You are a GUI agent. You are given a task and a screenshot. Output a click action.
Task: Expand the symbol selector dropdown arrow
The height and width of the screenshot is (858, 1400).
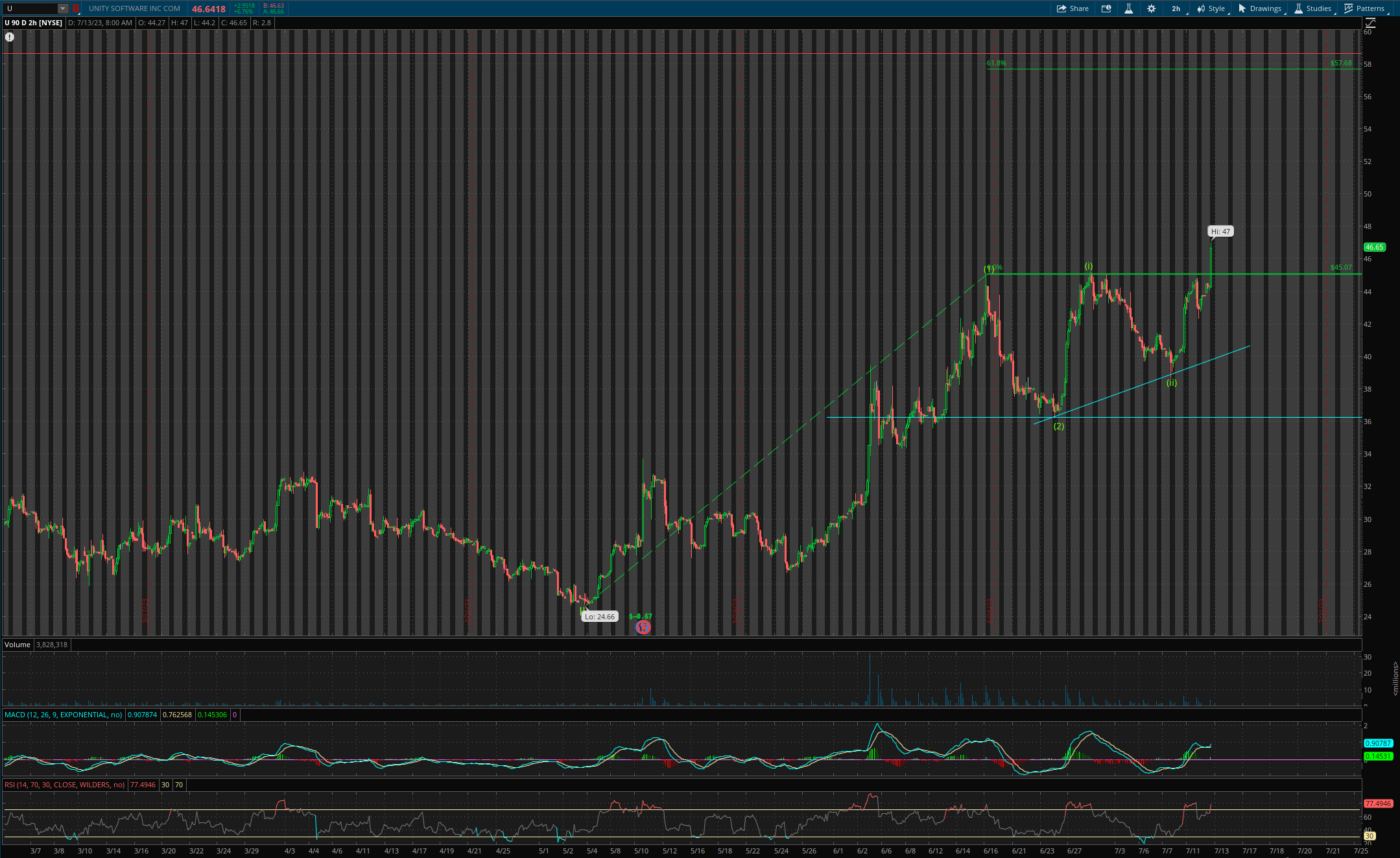click(x=63, y=8)
